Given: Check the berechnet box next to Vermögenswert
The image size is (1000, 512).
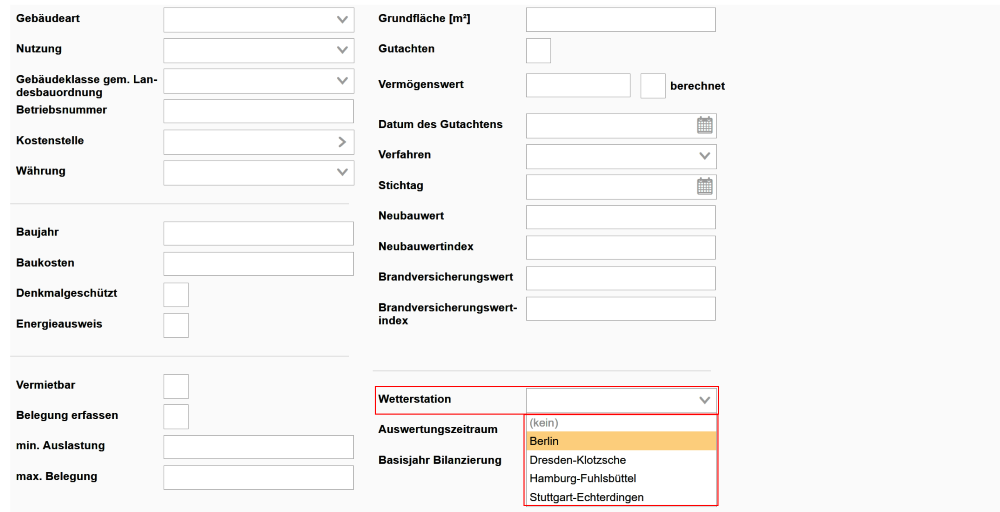Looking at the screenshot, I should (653, 86).
